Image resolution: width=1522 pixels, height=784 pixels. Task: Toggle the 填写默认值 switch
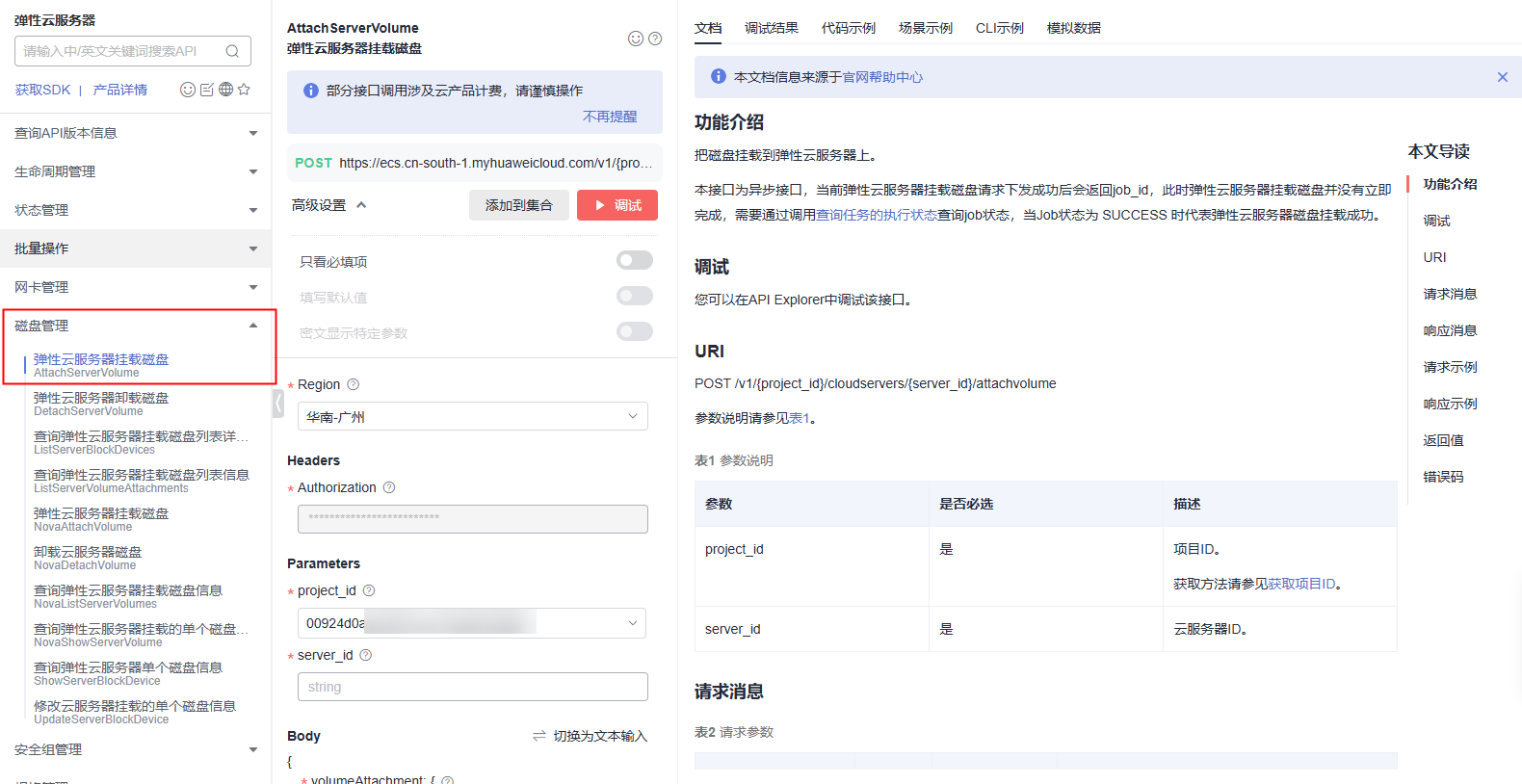click(x=635, y=296)
